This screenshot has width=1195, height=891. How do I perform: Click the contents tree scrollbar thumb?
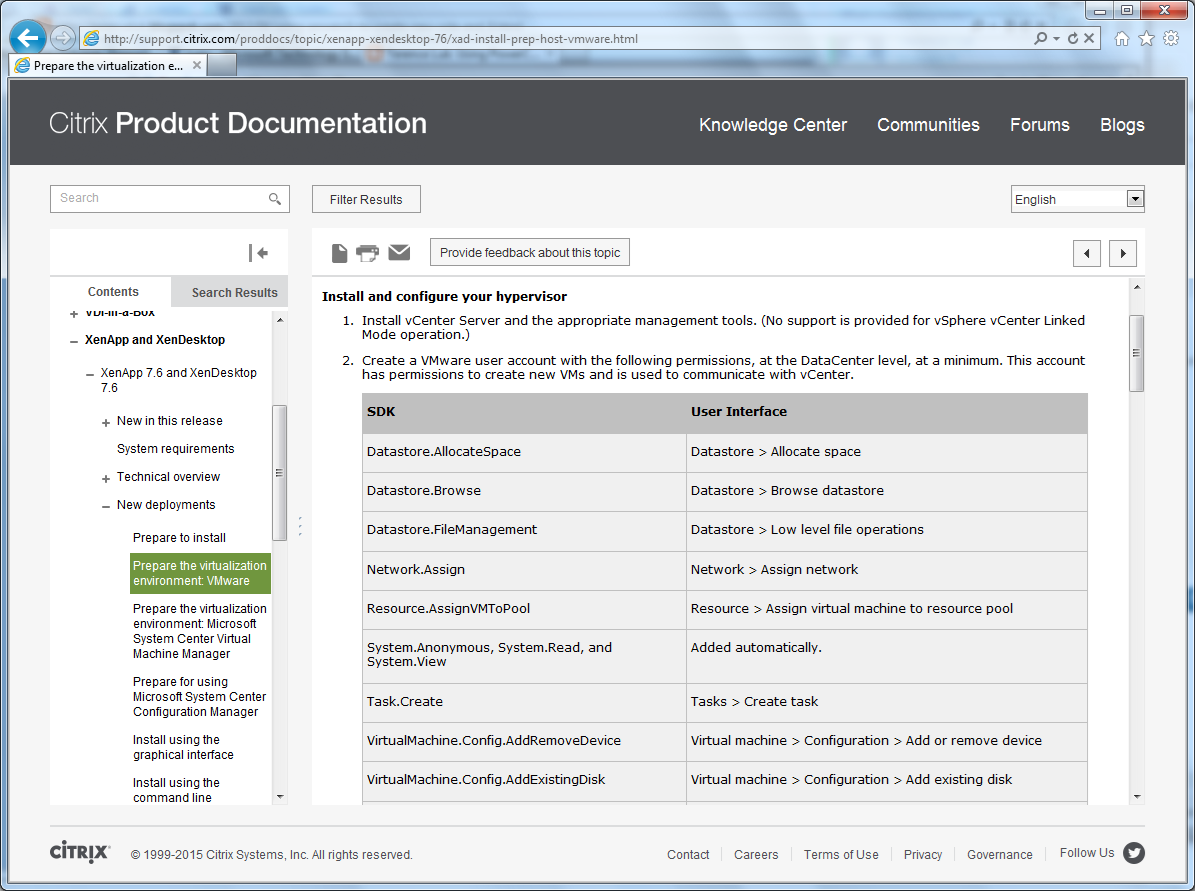tap(279, 473)
